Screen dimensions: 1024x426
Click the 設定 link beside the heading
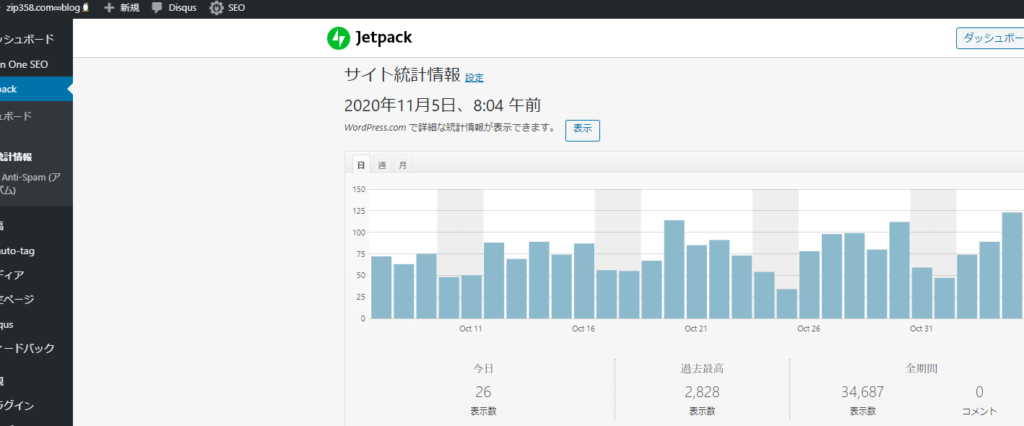[474, 78]
